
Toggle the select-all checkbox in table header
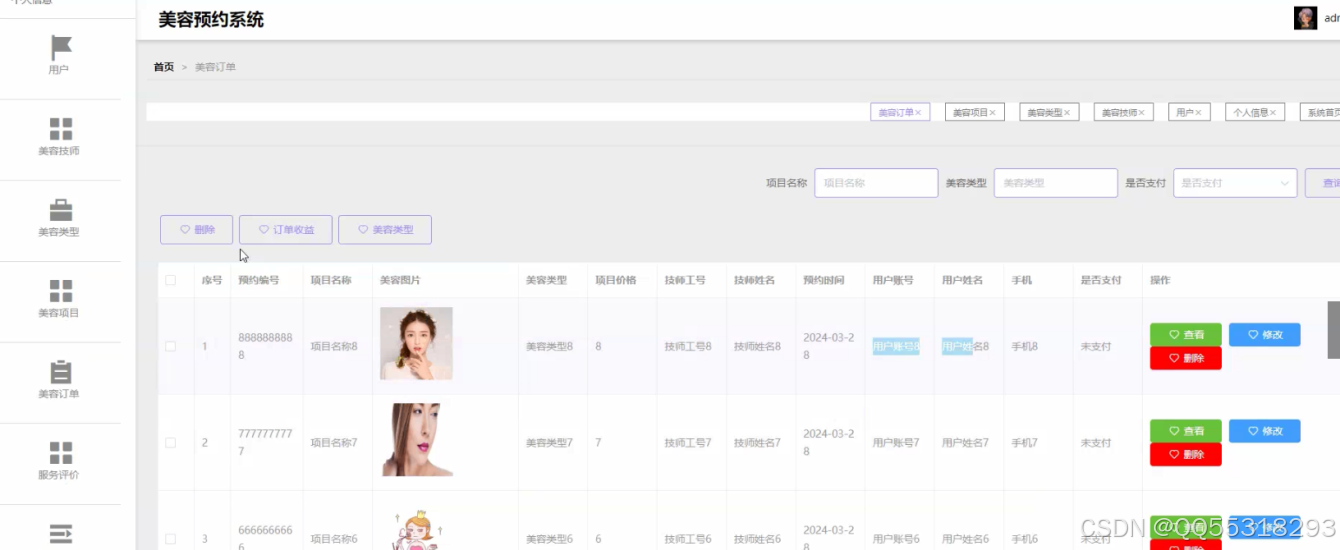click(x=170, y=281)
